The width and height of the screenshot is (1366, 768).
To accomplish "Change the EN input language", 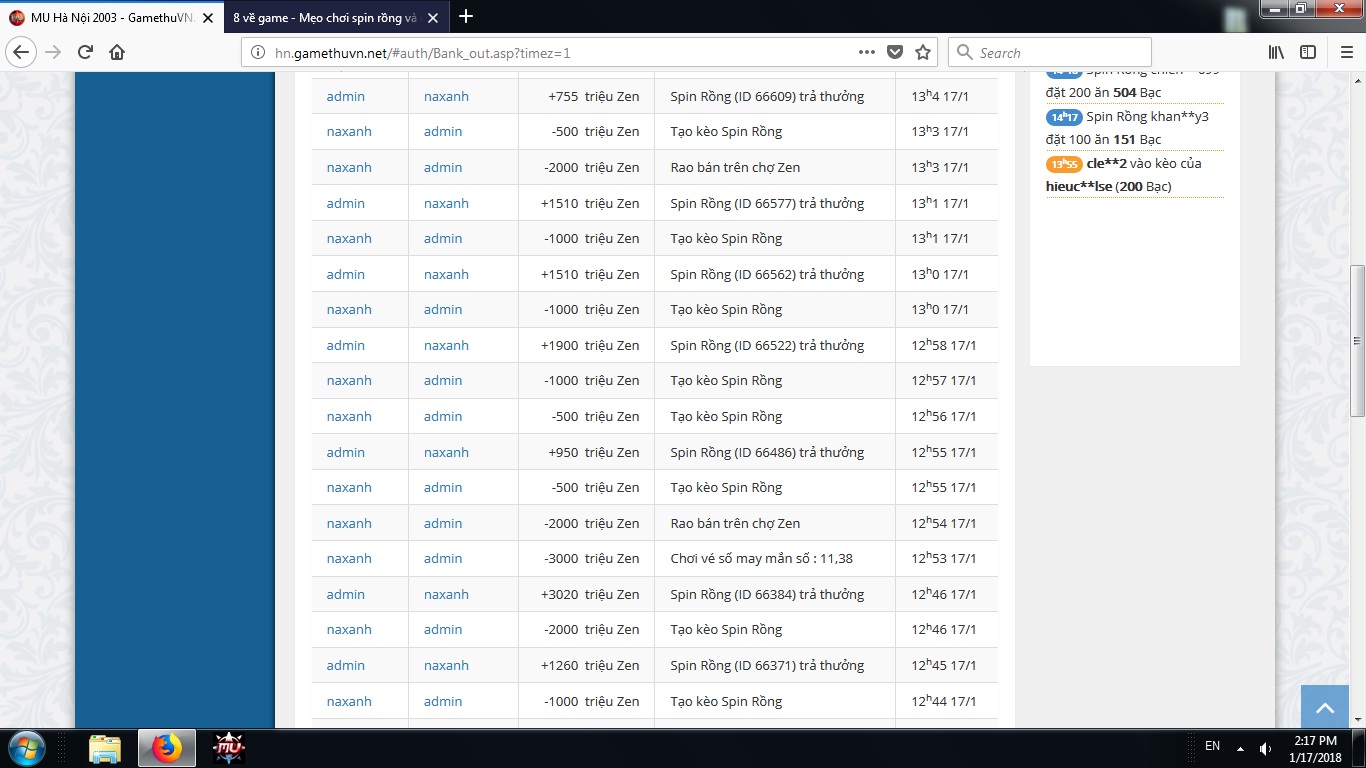I will (1212, 746).
